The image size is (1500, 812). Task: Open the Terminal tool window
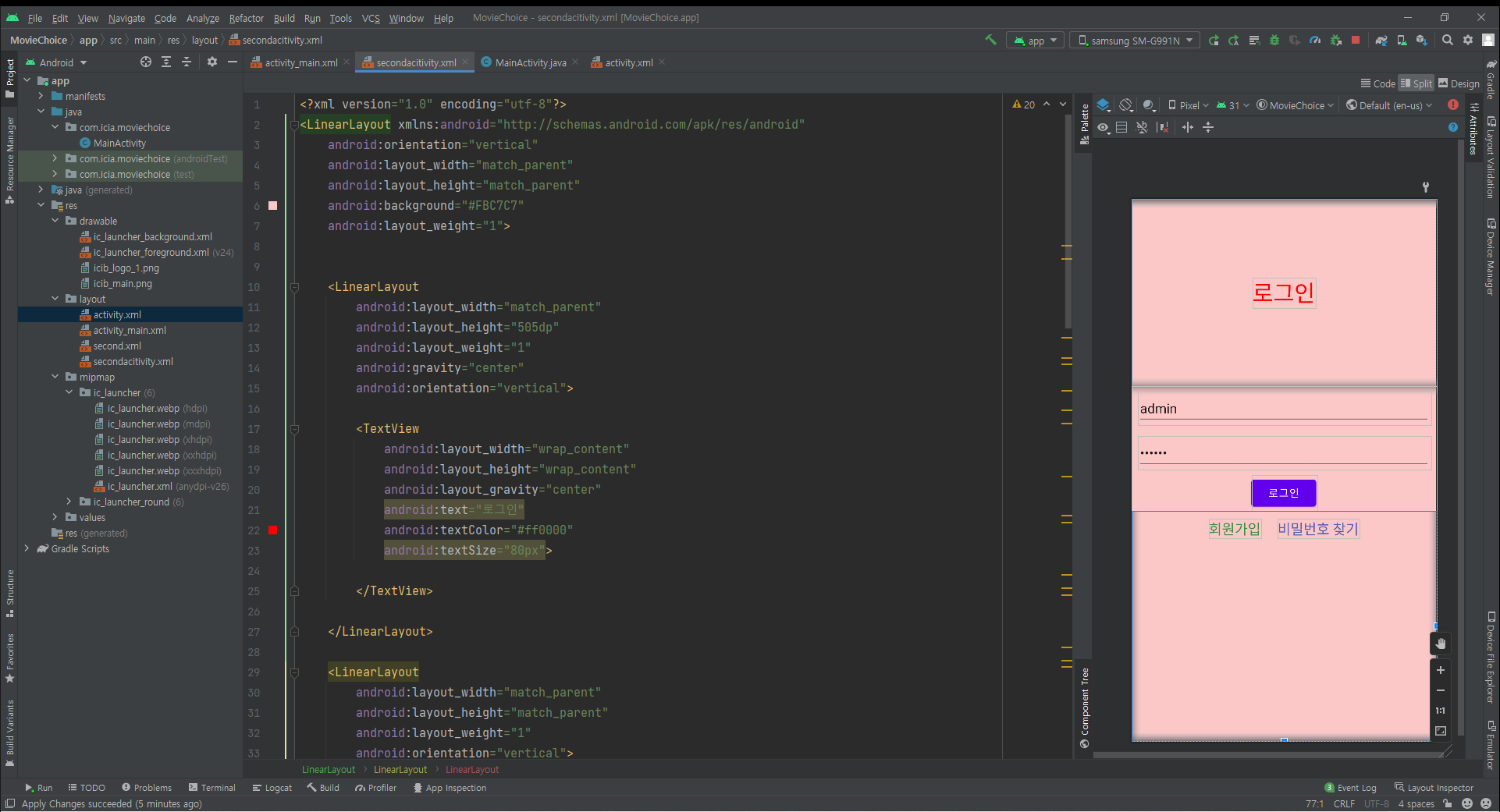(x=212, y=788)
